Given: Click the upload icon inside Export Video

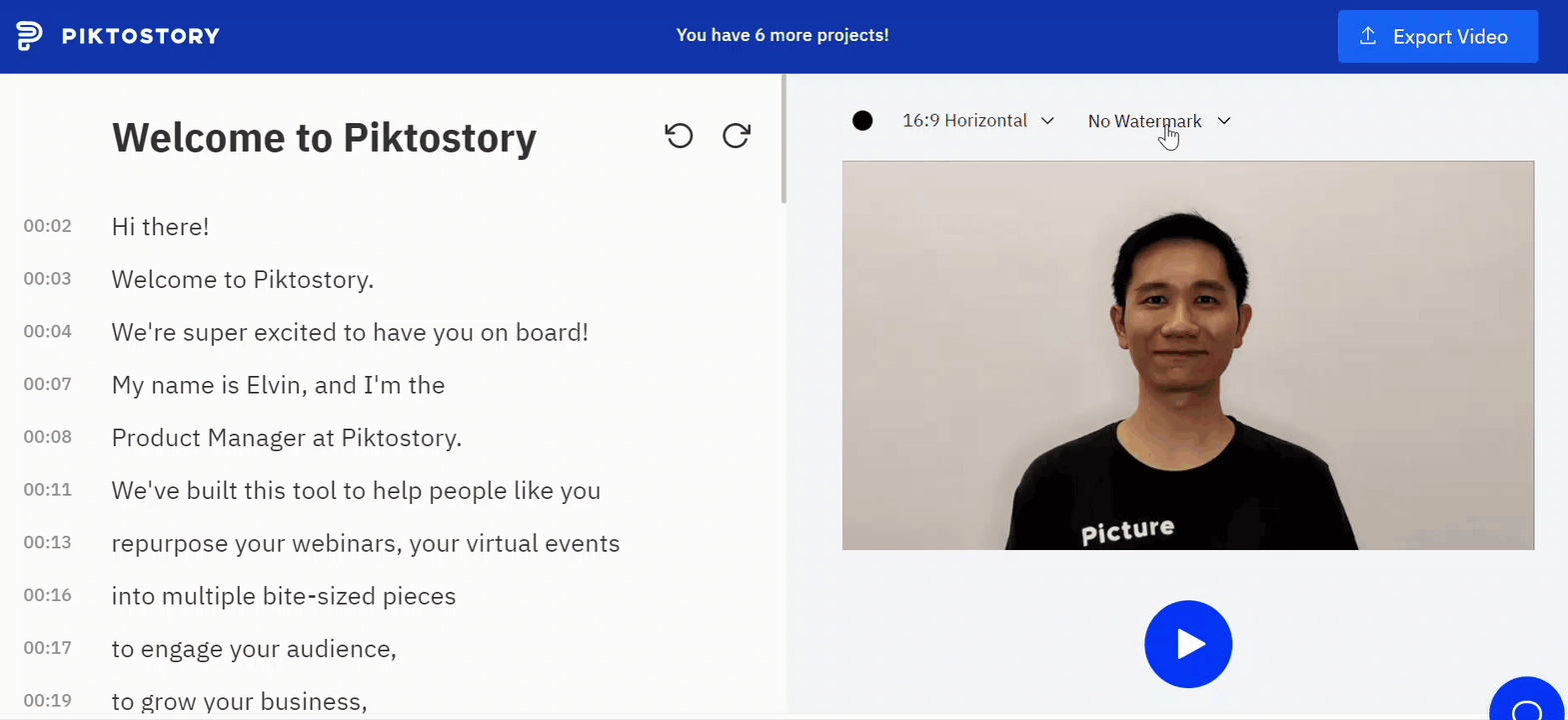Looking at the screenshot, I should point(1368,36).
